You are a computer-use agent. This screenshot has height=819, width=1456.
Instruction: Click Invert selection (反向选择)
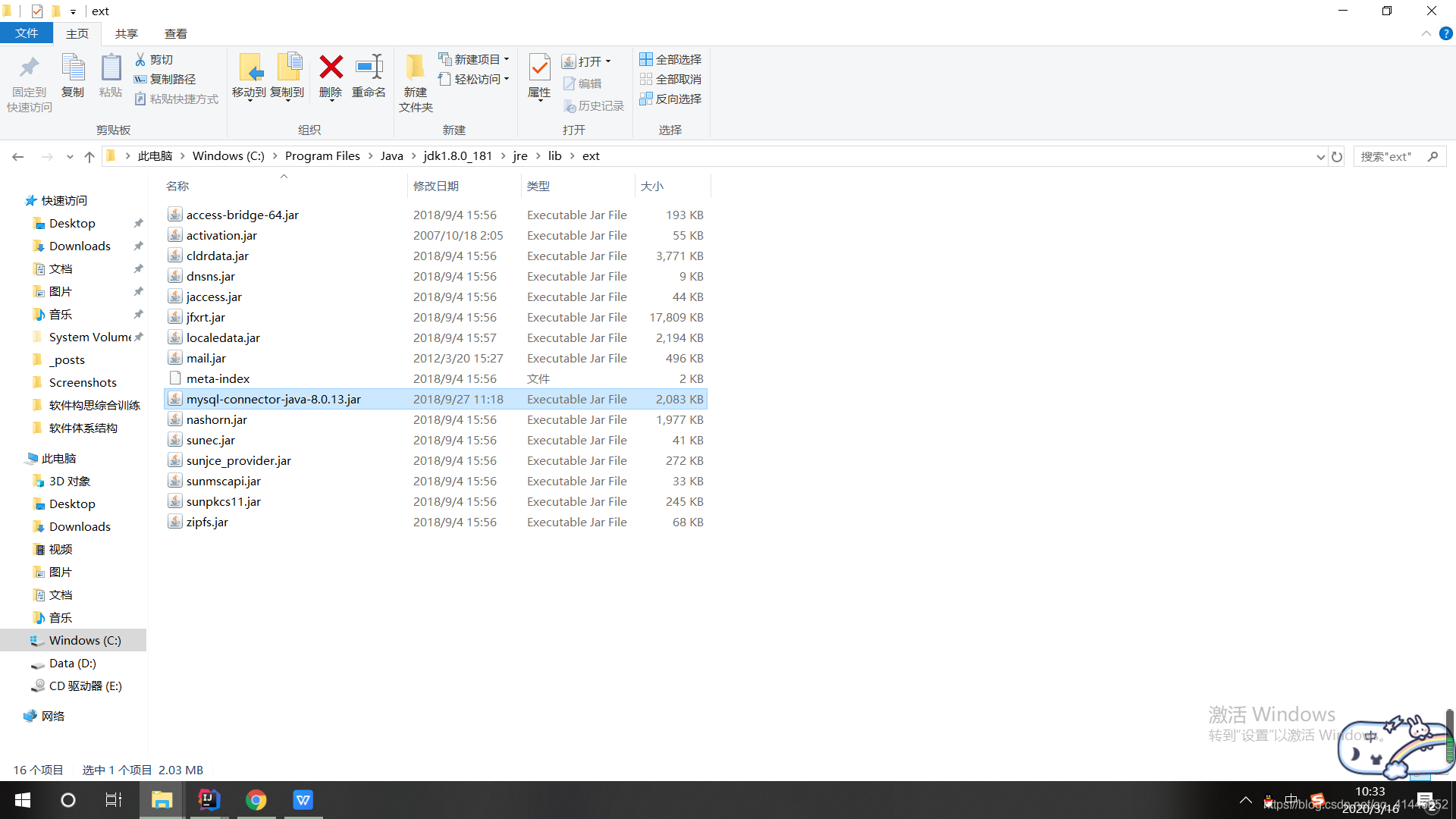point(670,99)
